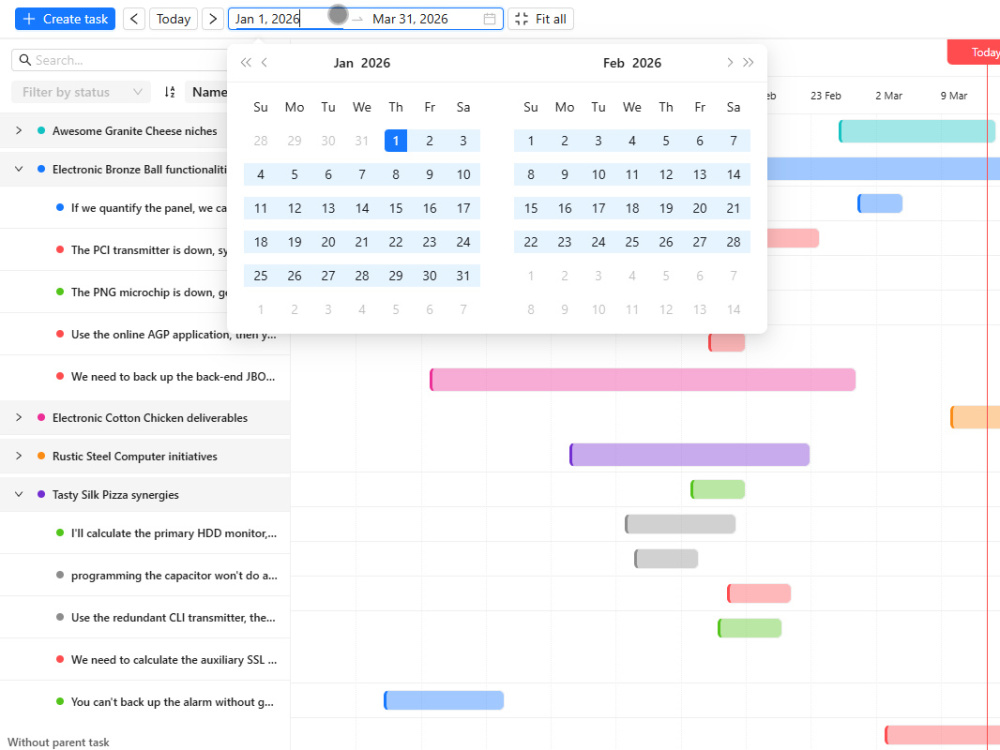
Task: Open task 'We need to back up the back-end JBO'
Action: pos(173,376)
